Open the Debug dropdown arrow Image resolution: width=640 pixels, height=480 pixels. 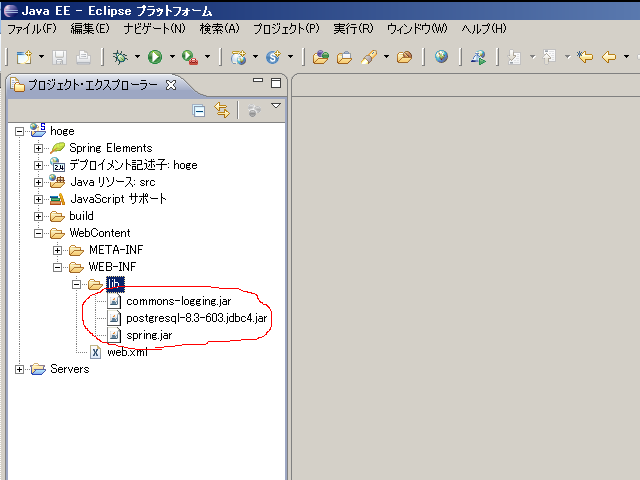point(137,57)
